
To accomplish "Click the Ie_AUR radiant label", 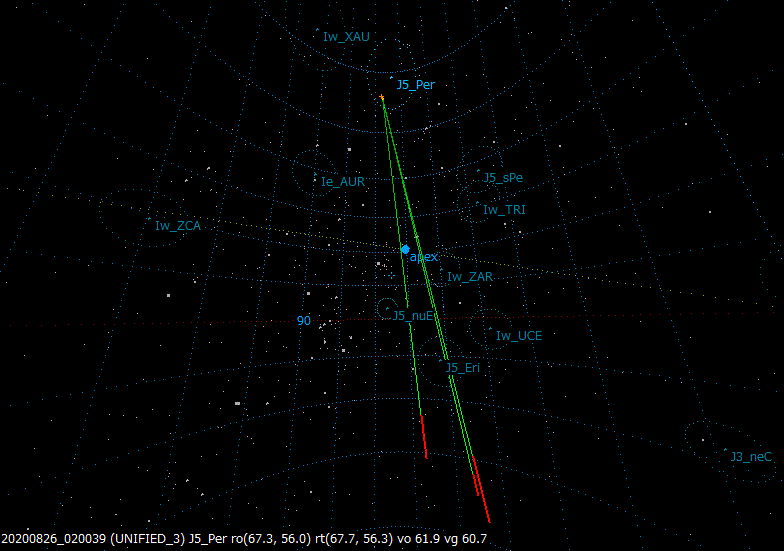I will [343, 182].
